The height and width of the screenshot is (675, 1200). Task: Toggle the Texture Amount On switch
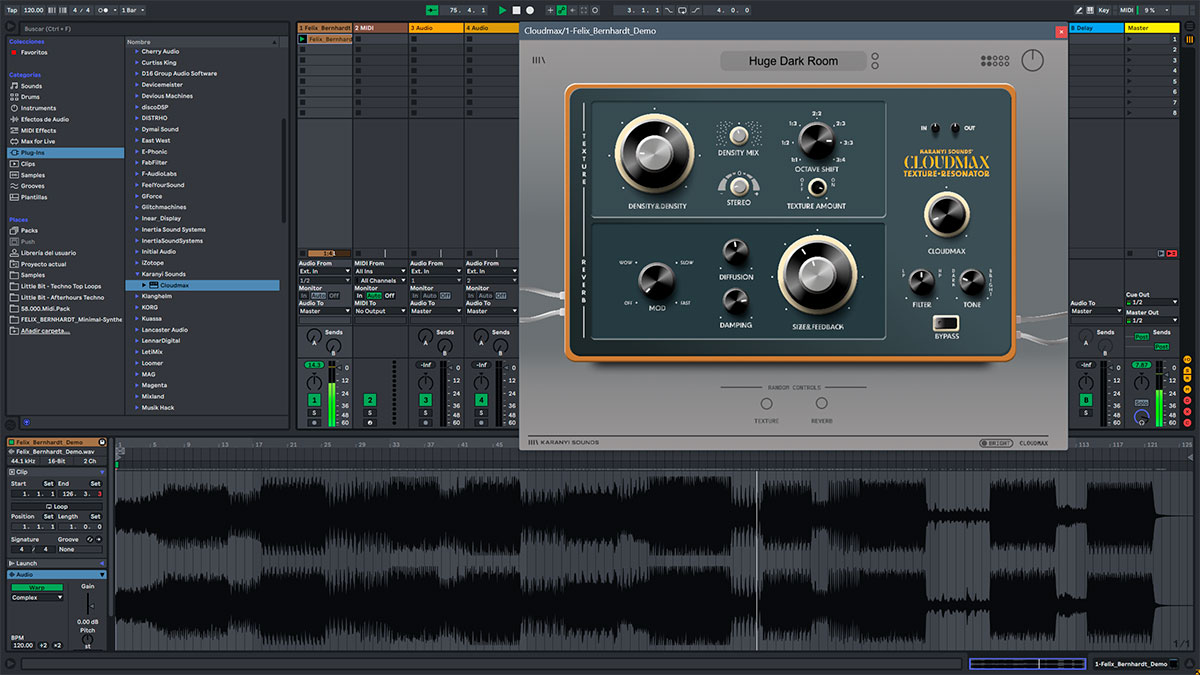pos(819,187)
